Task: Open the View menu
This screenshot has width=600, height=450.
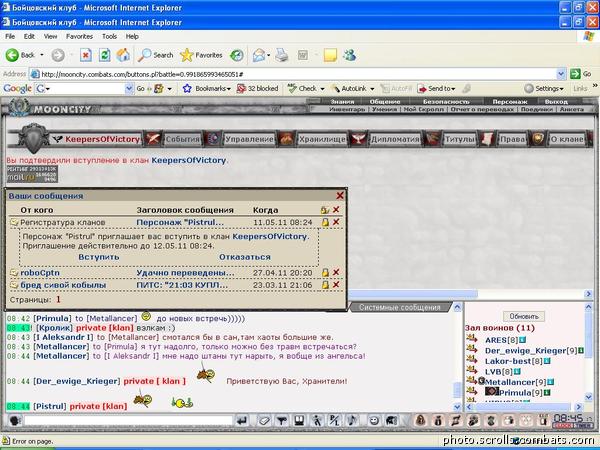Action: [x=51, y=36]
